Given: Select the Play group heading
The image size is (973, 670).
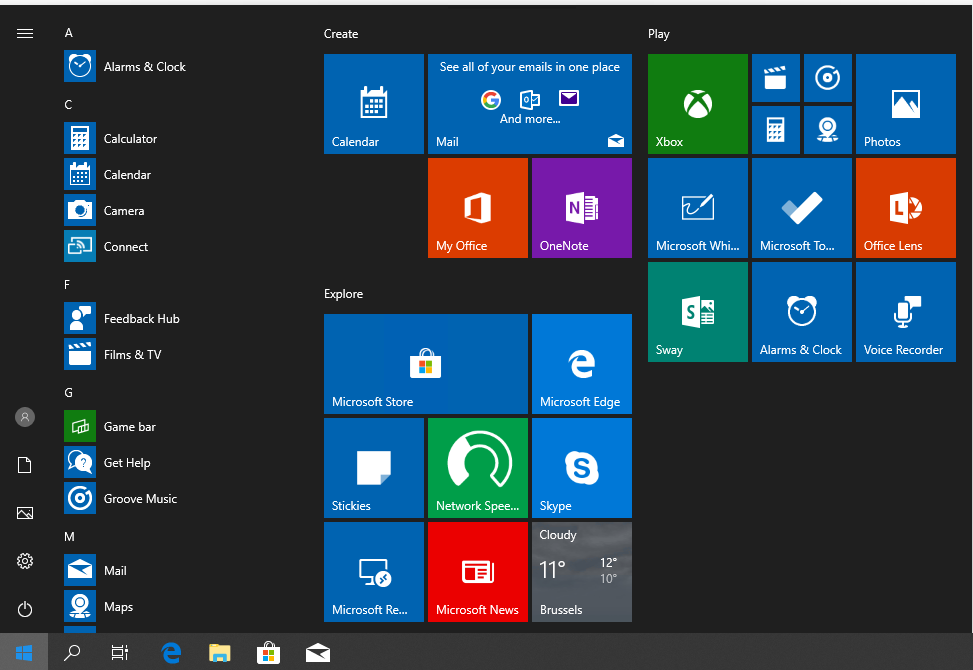Looking at the screenshot, I should [x=658, y=34].
